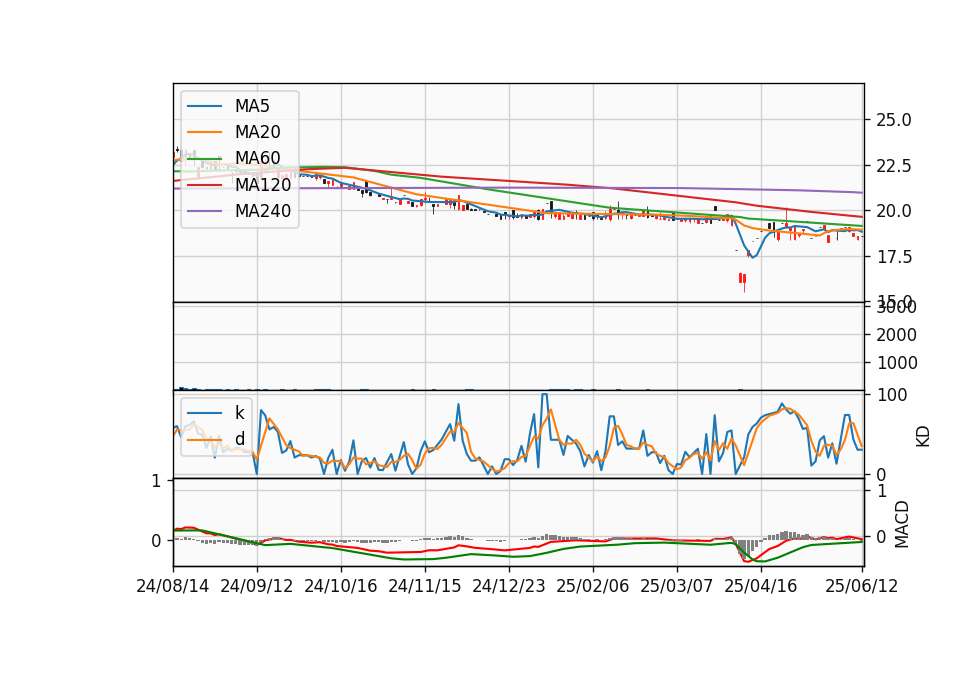The image size is (960, 690).
Task: Click the 24/08/14 date axis label
Action: point(173,586)
